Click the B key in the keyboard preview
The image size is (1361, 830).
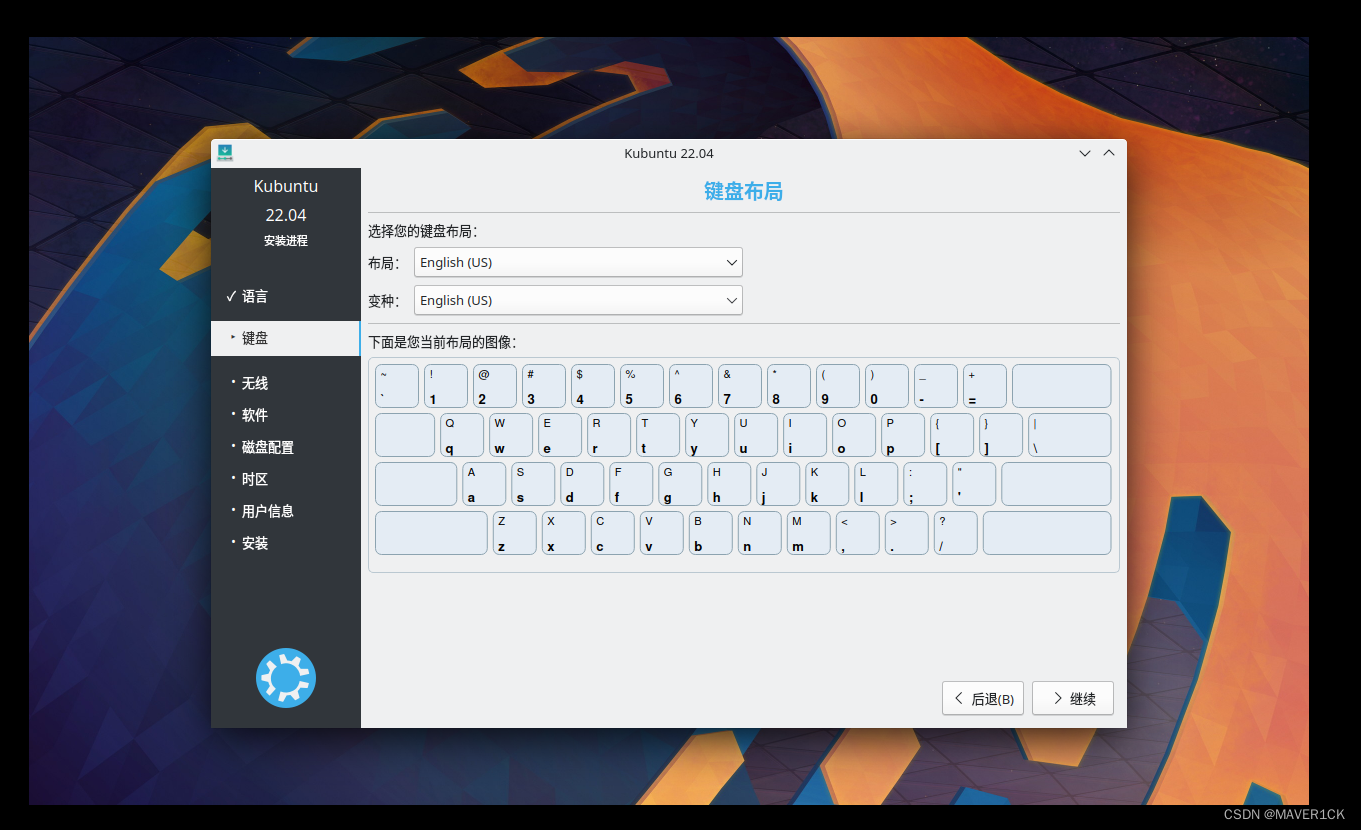pos(711,533)
